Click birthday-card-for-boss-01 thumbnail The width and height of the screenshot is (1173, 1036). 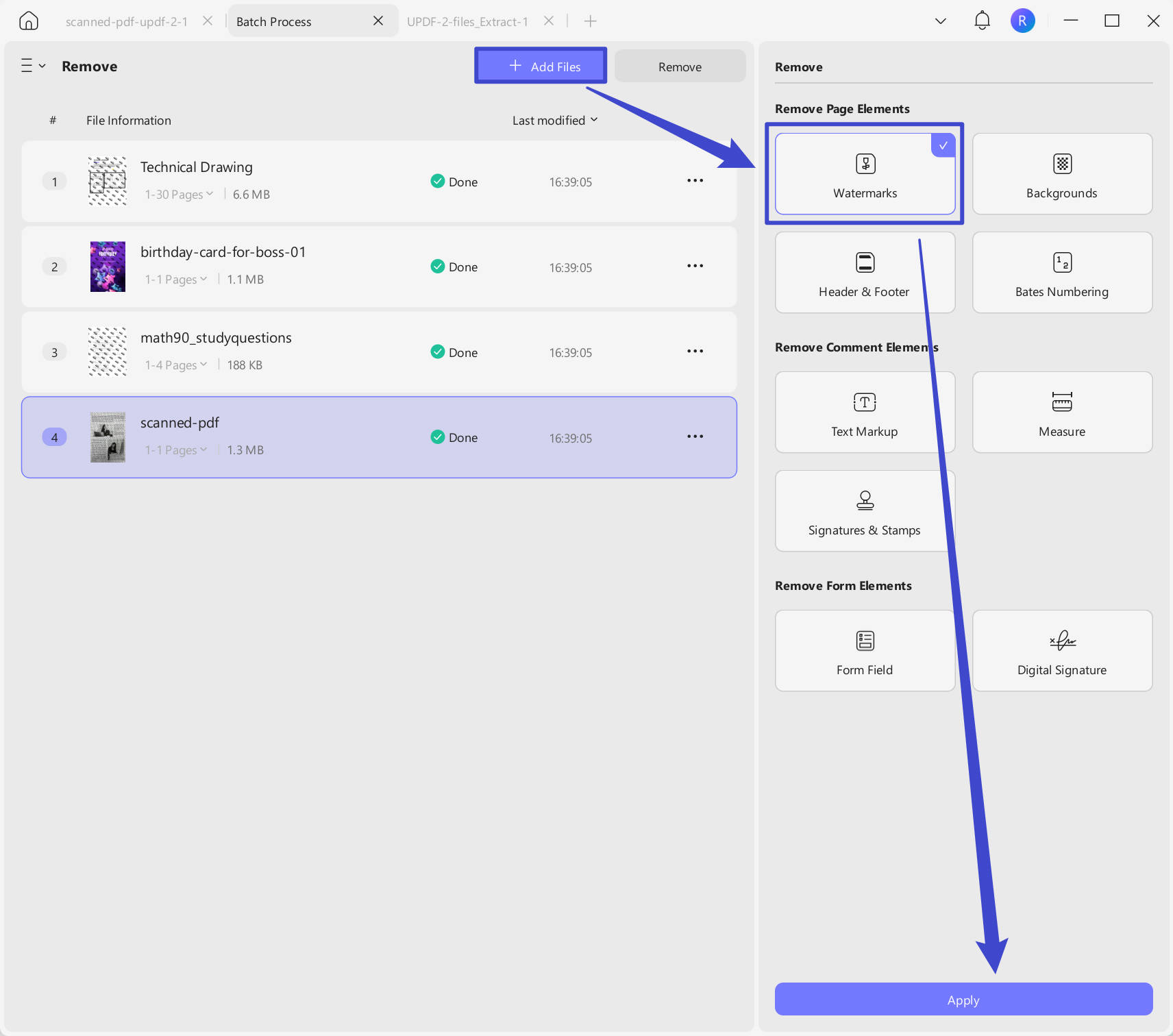(x=108, y=267)
